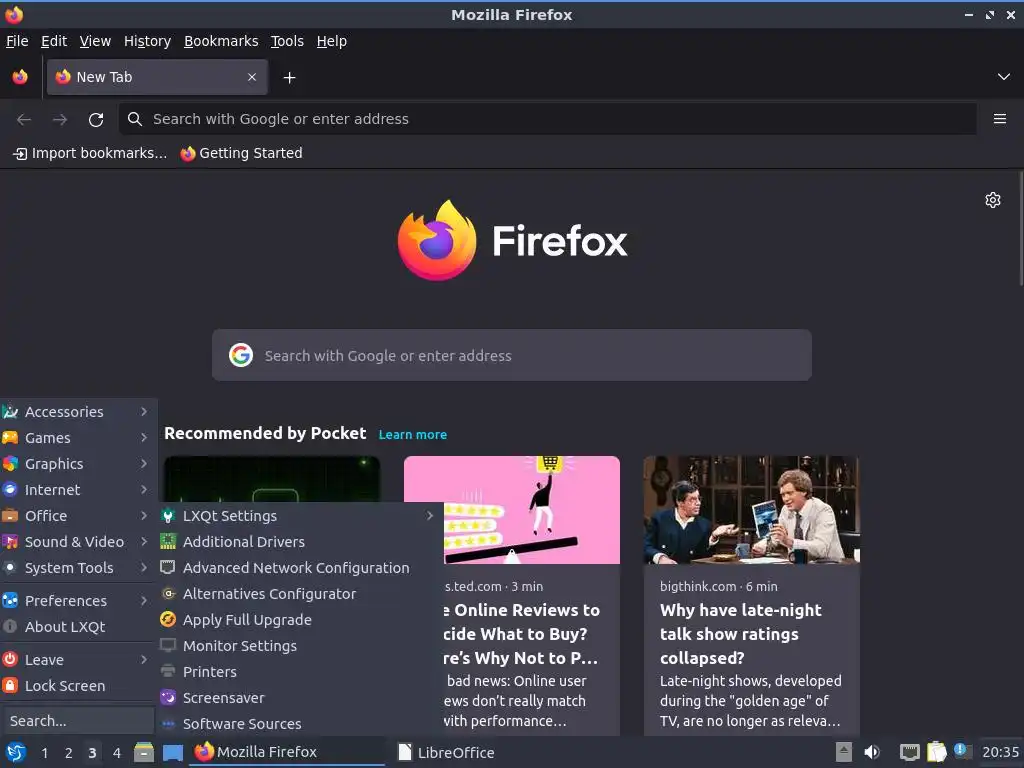
Task: Close the New Tab tab
Action: [252, 77]
